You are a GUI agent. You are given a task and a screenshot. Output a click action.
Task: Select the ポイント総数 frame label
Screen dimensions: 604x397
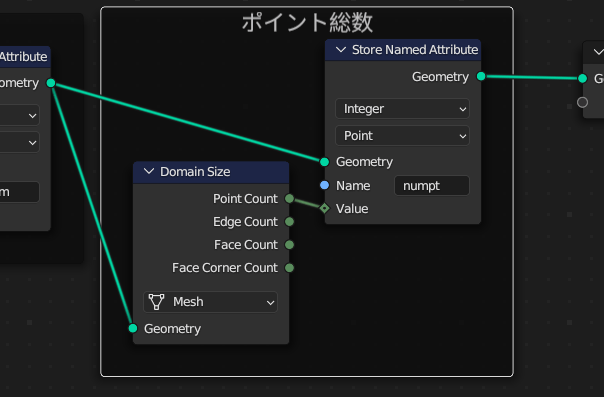[307, 22]
